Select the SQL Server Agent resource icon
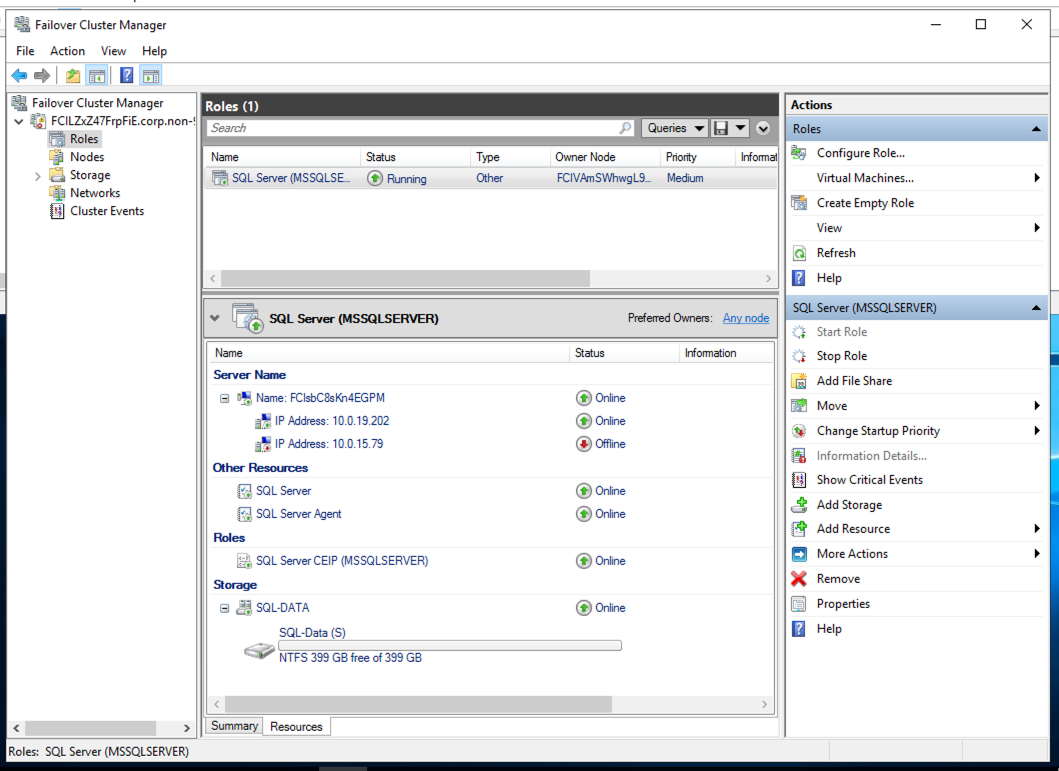 (244, 514)
